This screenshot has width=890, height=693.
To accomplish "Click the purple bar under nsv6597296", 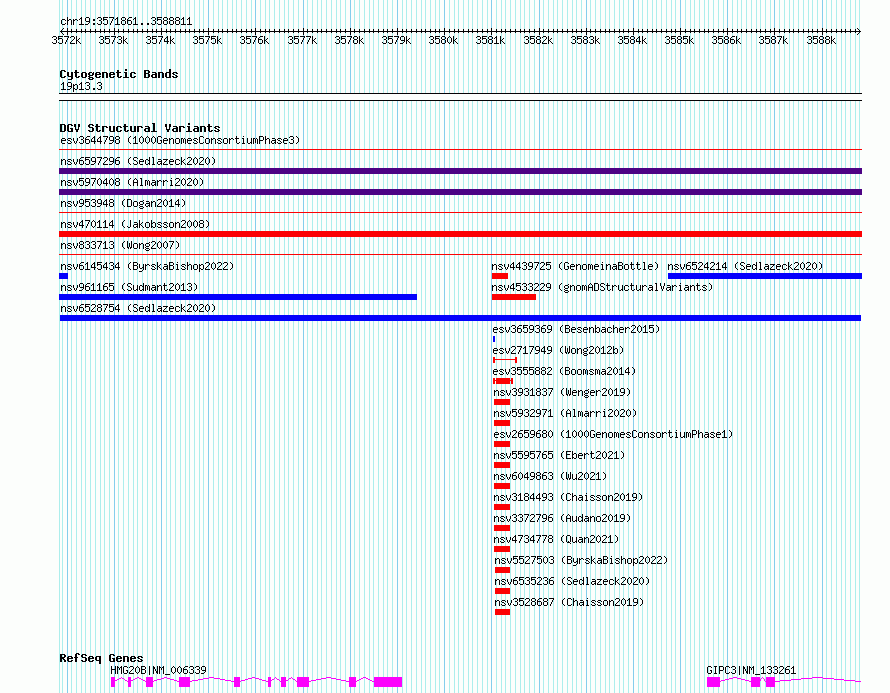I will [460, 171].
